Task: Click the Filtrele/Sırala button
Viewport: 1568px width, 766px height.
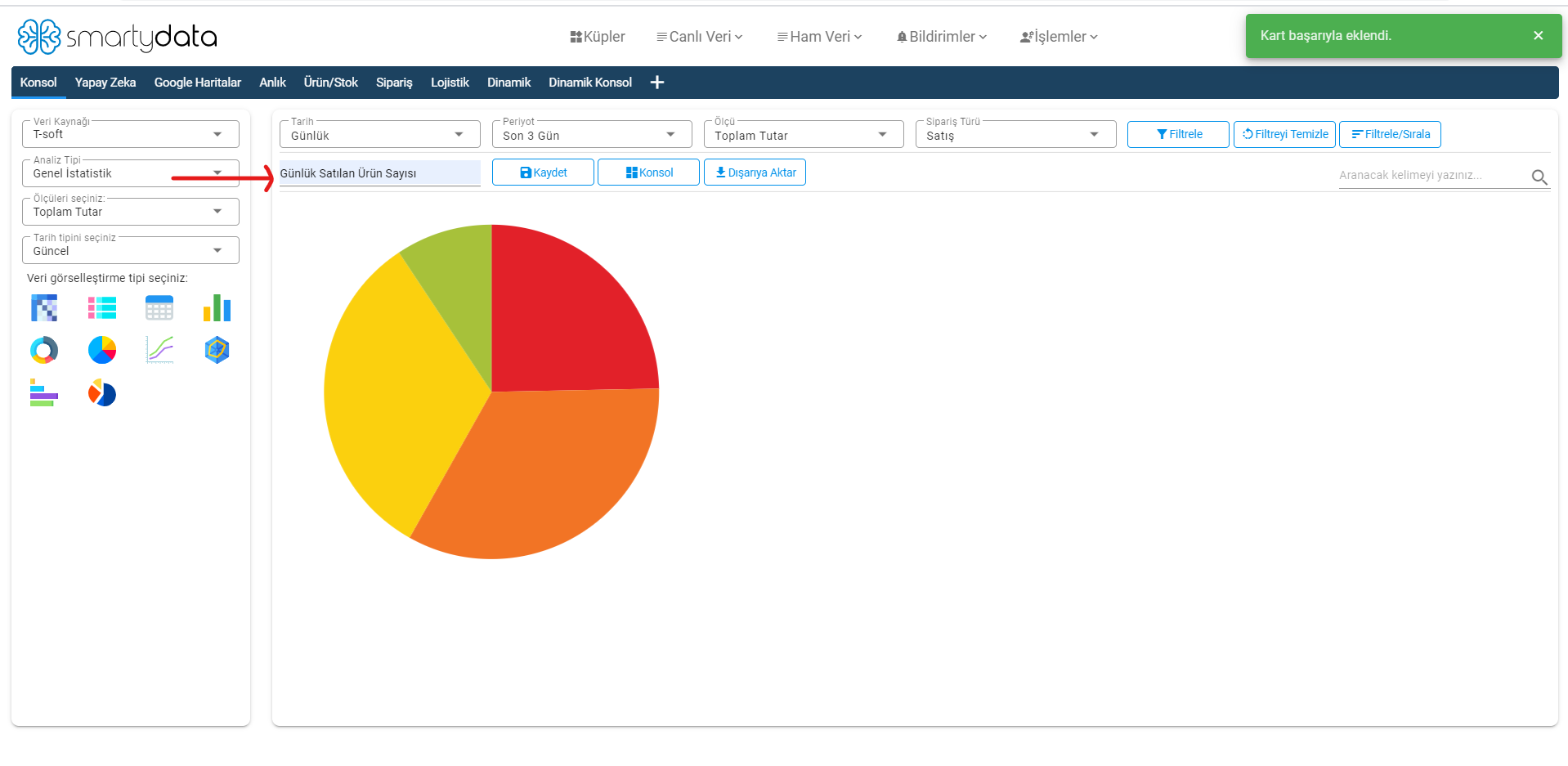Action: (x=1390, y=134)
